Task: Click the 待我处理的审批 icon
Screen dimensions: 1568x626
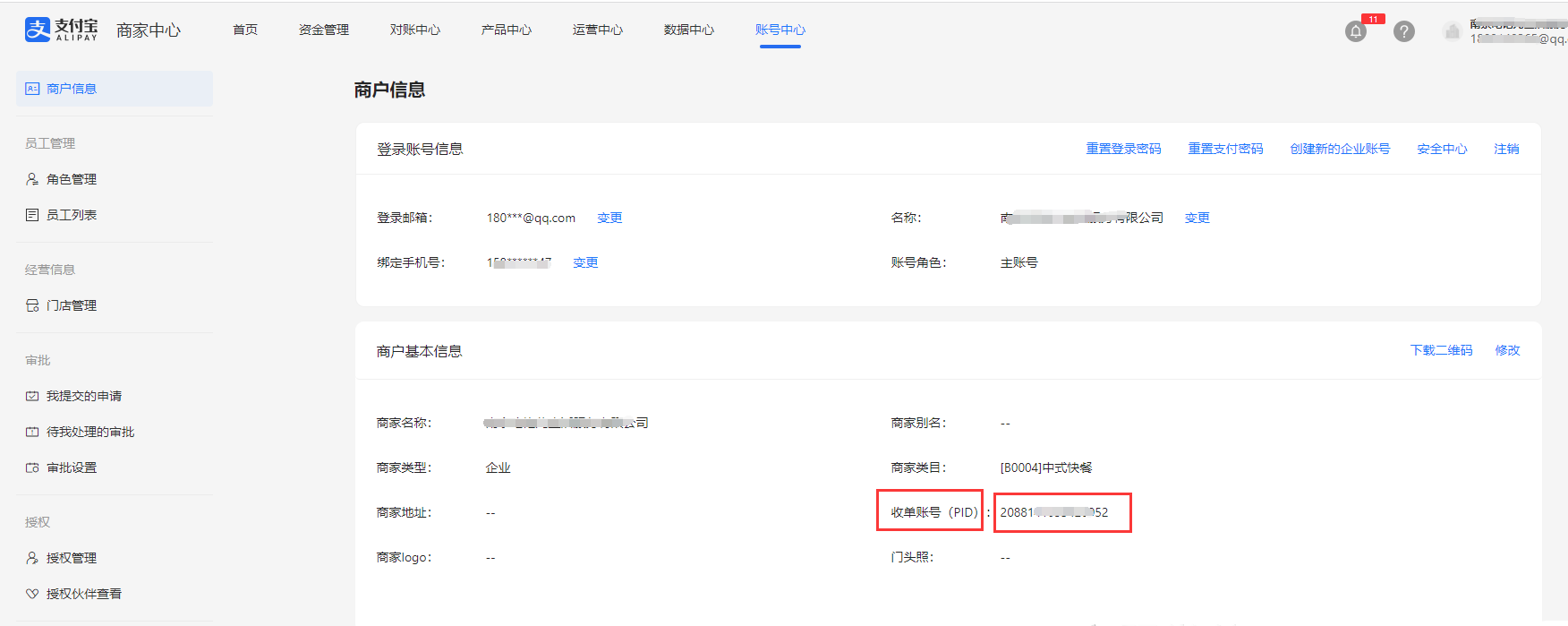Action: coord(32,432)
